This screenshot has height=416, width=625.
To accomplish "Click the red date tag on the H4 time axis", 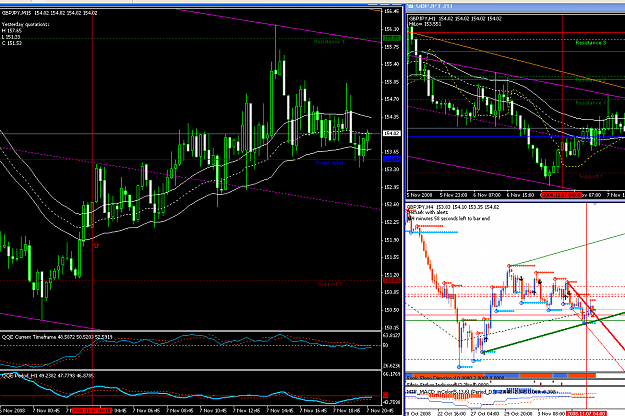I will [586, 413].
